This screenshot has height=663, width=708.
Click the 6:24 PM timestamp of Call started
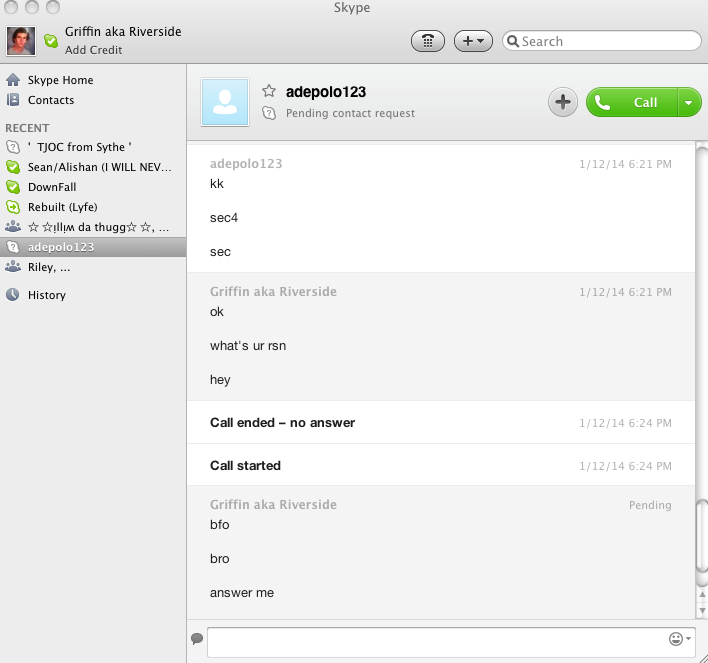(626, 466)
